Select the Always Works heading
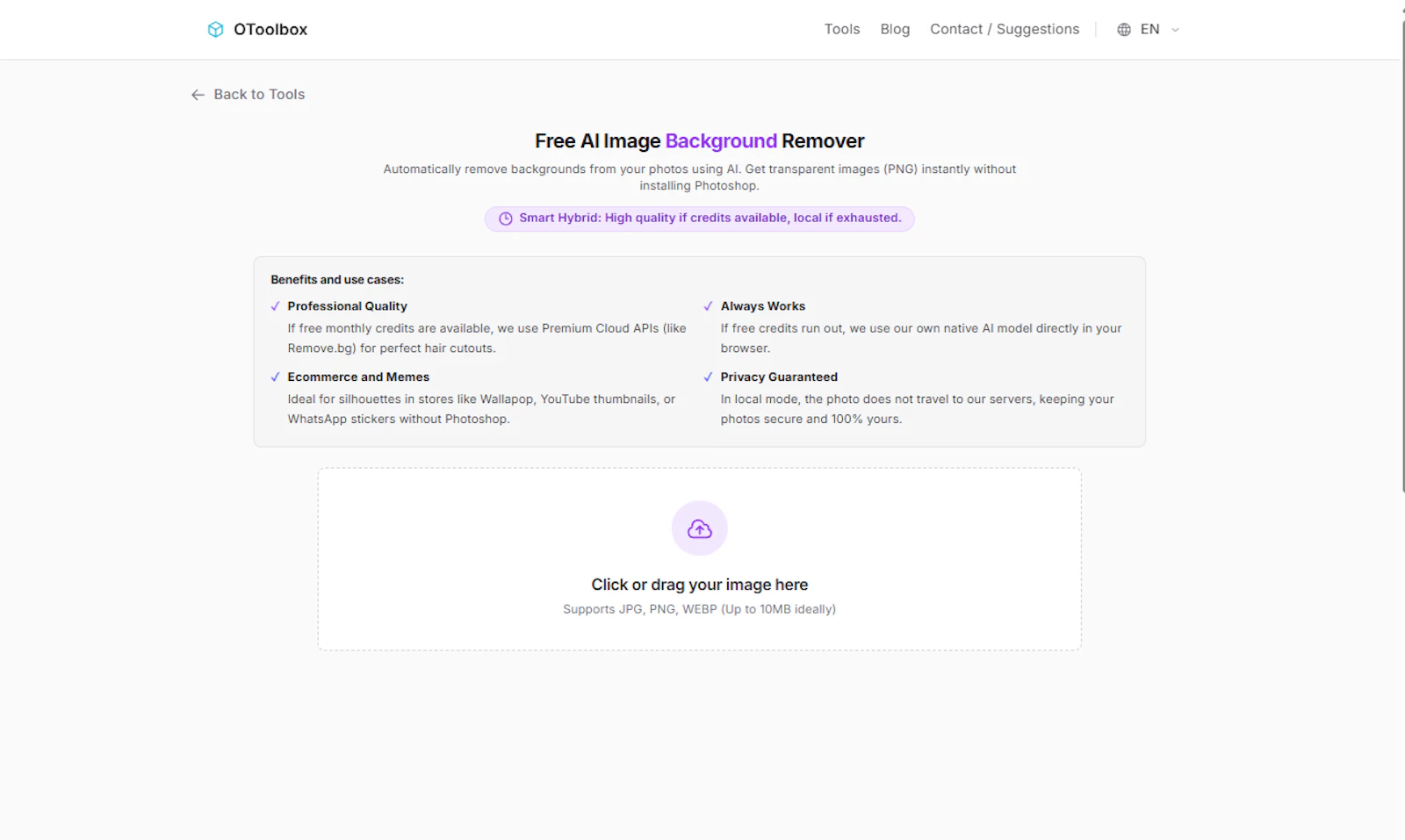This screenshot has width=1405, height=840. [763, 306]
